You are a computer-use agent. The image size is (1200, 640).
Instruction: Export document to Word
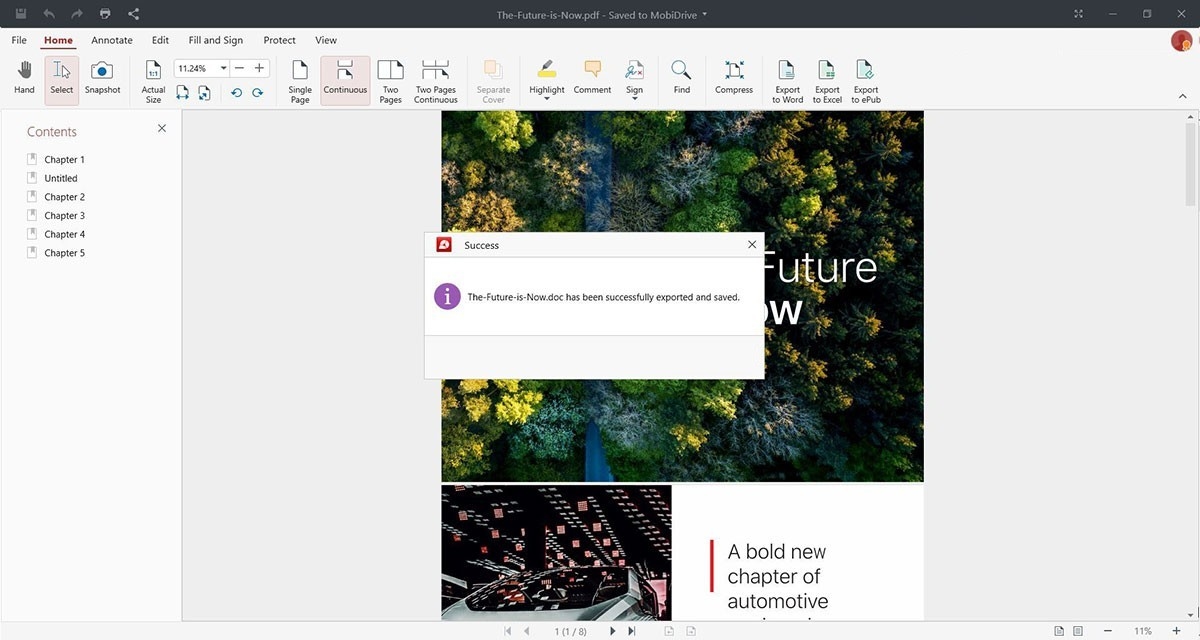point(787,82)
